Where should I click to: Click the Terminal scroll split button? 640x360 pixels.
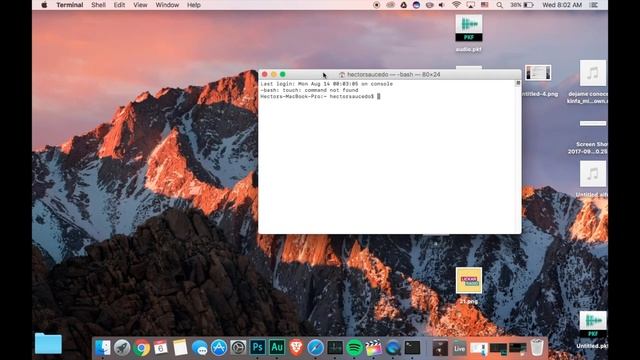(518, 83)
